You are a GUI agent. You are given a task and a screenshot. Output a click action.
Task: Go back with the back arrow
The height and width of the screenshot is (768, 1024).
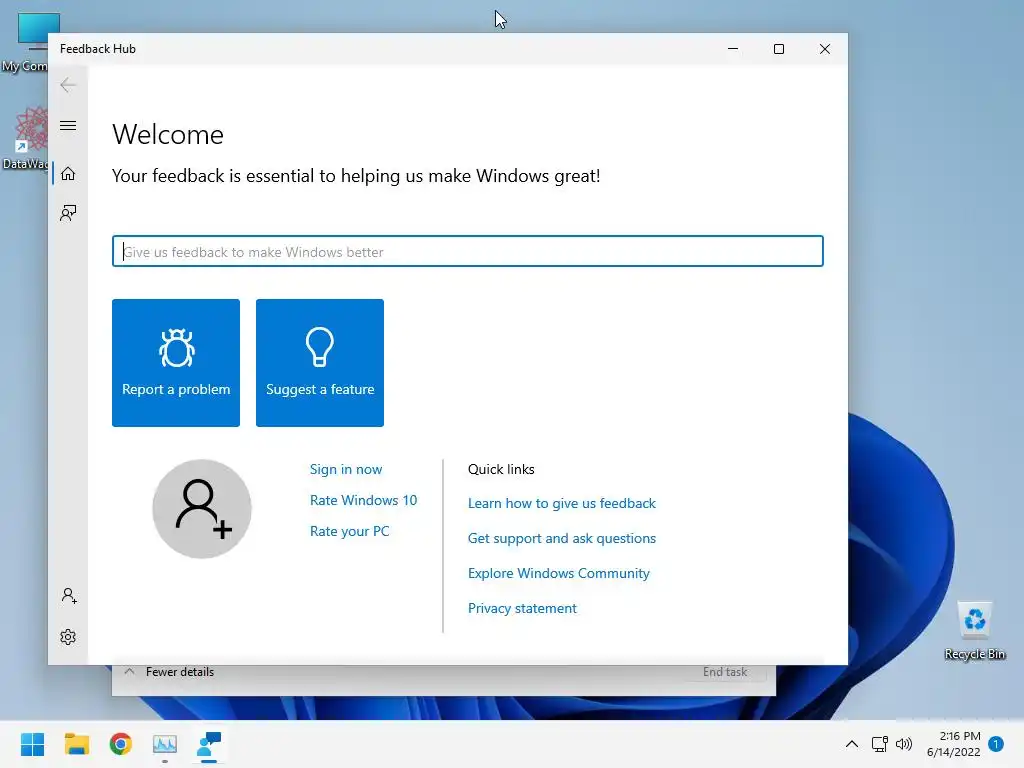click(x=68, y=85)
